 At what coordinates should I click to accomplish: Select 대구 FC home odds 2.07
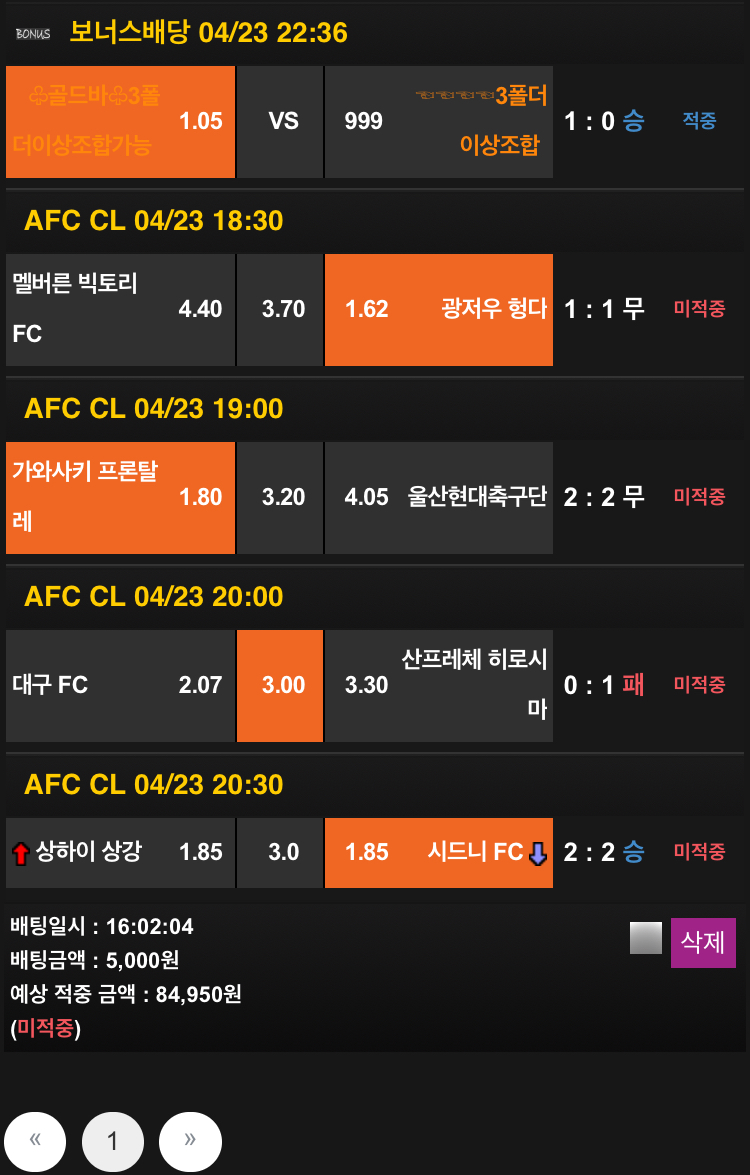[x=120, y=685]
